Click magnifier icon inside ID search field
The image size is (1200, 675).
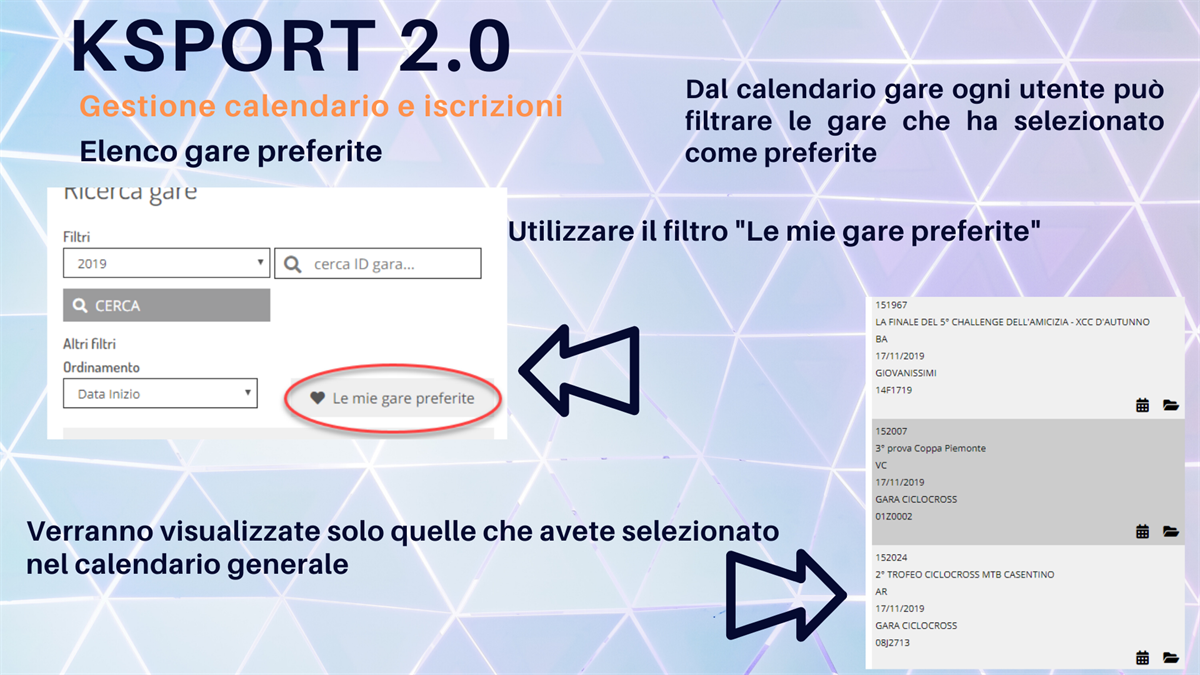pos(293,265)
